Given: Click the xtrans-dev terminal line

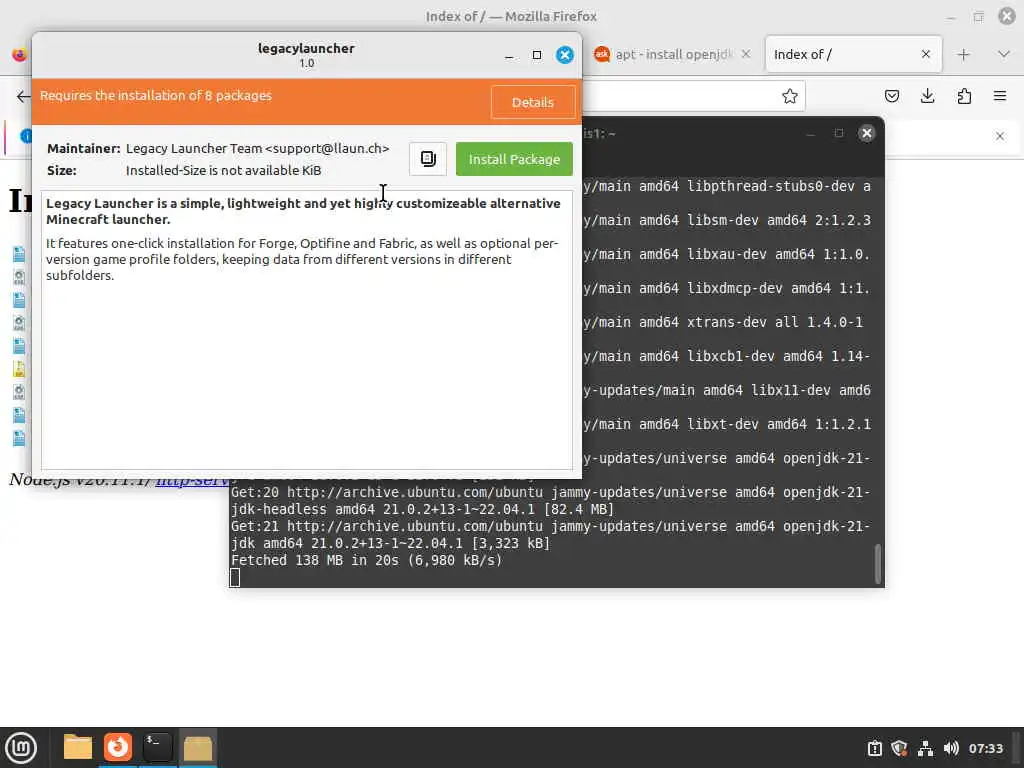Looking at the screenshot, I should 723,322.
